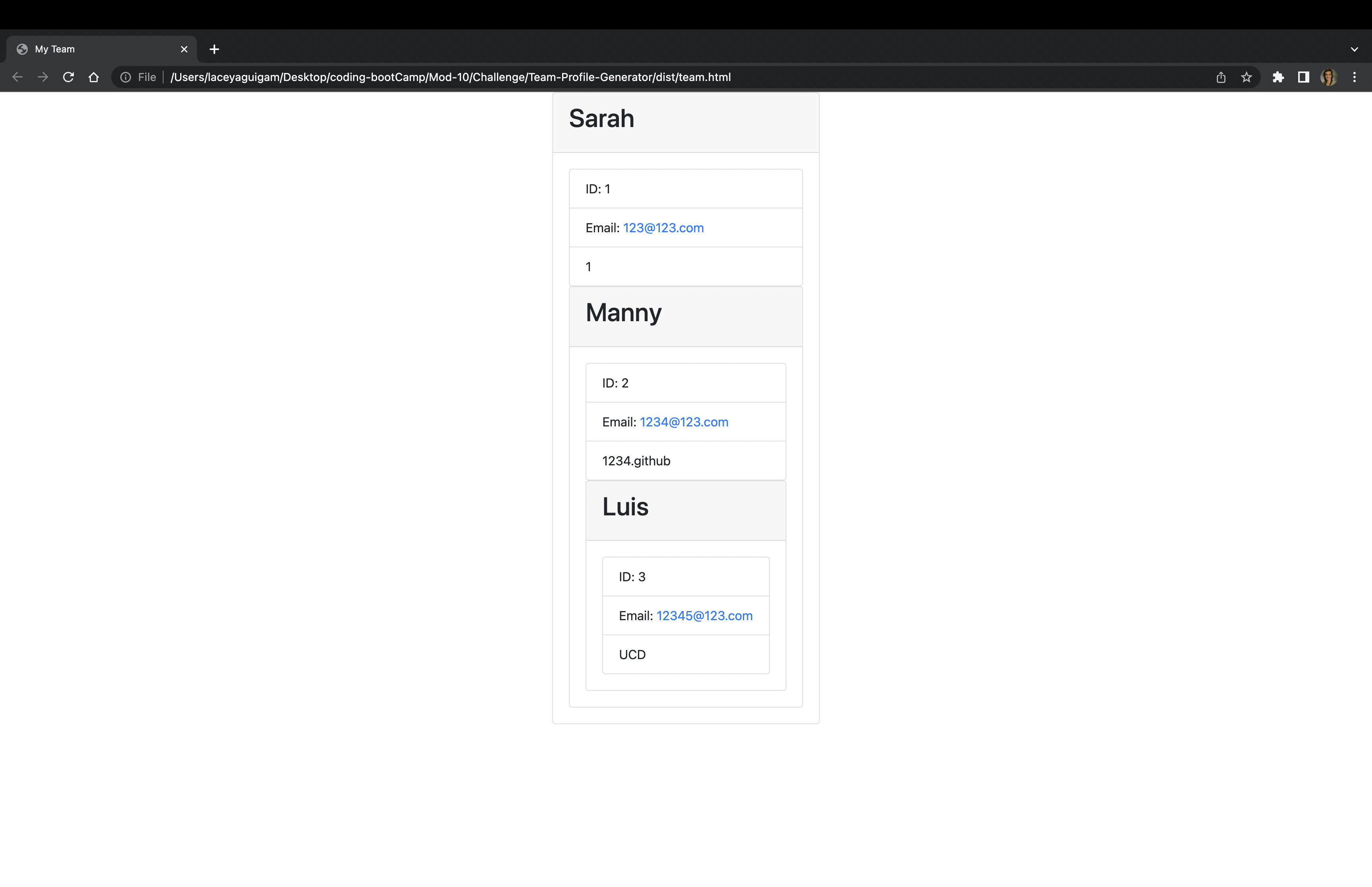Open the 123@123.com email link
This screenshot has width=1372, height=887.
[663, 228]
